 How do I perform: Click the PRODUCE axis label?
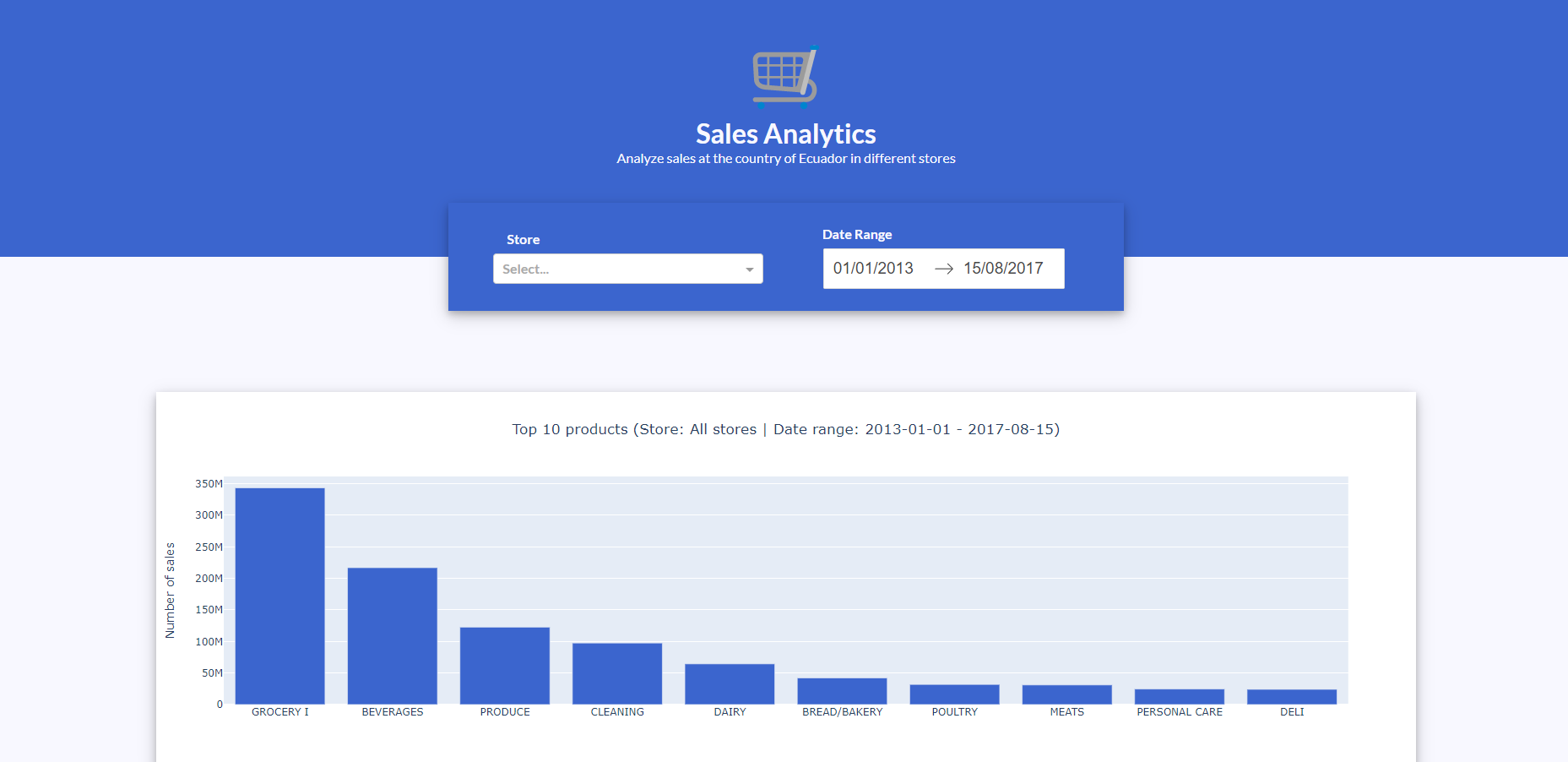point(505,712)
